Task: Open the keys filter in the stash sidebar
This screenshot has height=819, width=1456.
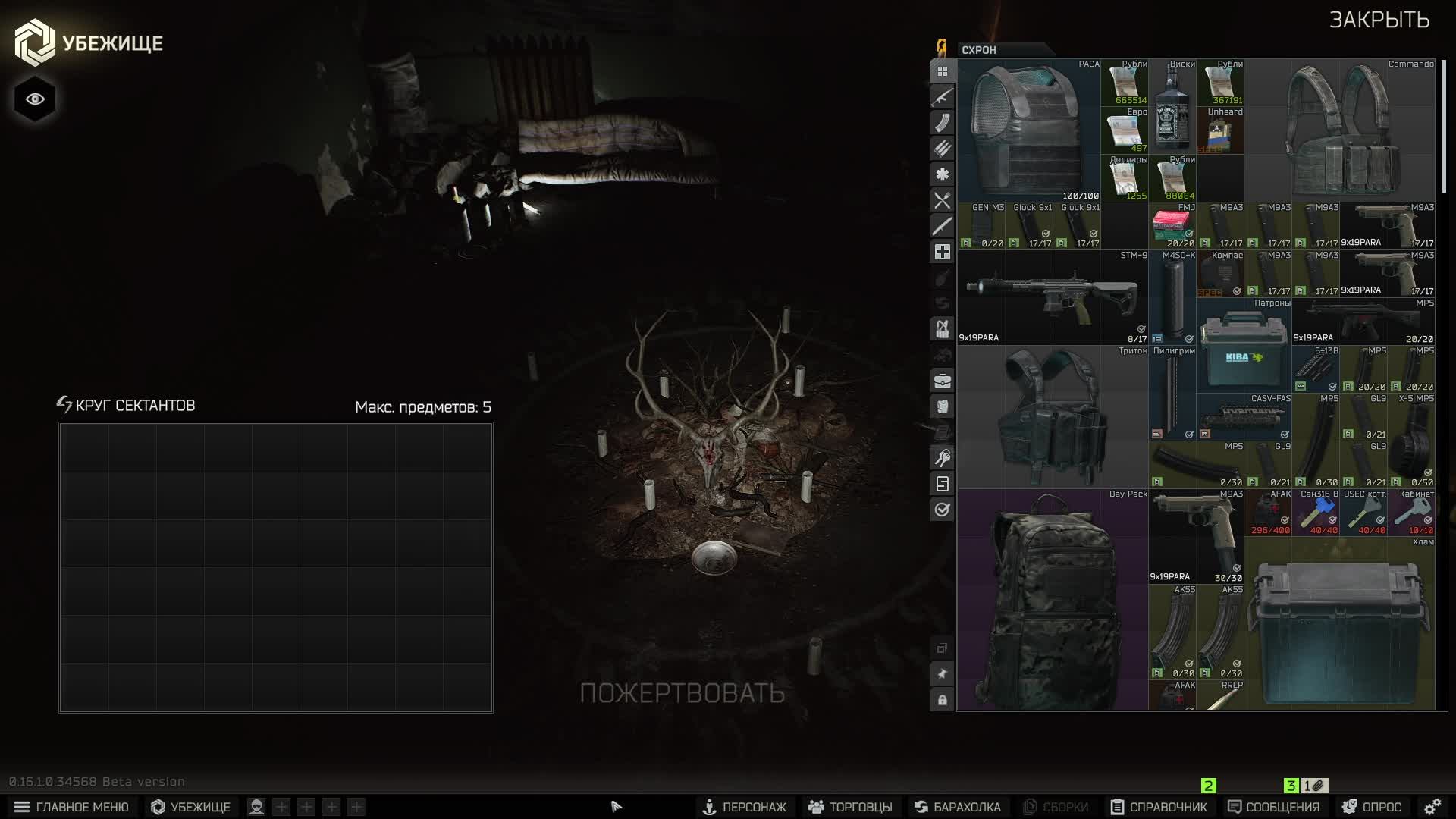Action: 943,456
